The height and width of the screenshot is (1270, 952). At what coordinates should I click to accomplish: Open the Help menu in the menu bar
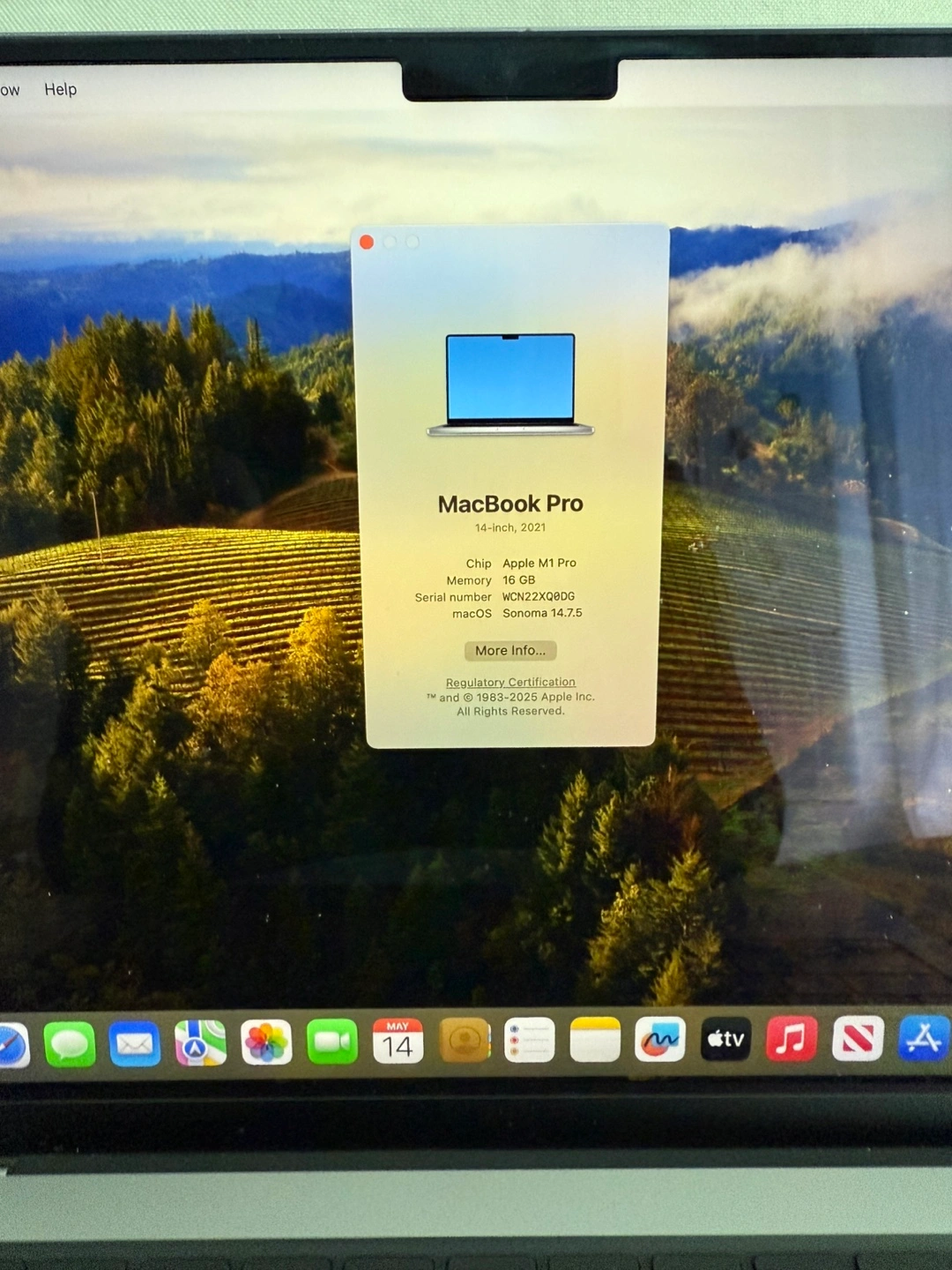(60, 89)
